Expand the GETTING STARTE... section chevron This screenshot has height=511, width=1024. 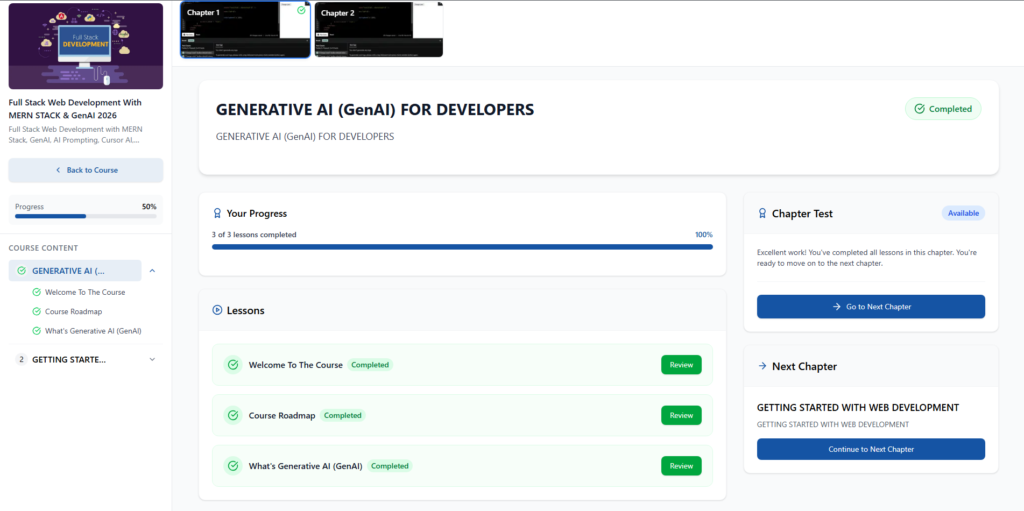(152, 359)
